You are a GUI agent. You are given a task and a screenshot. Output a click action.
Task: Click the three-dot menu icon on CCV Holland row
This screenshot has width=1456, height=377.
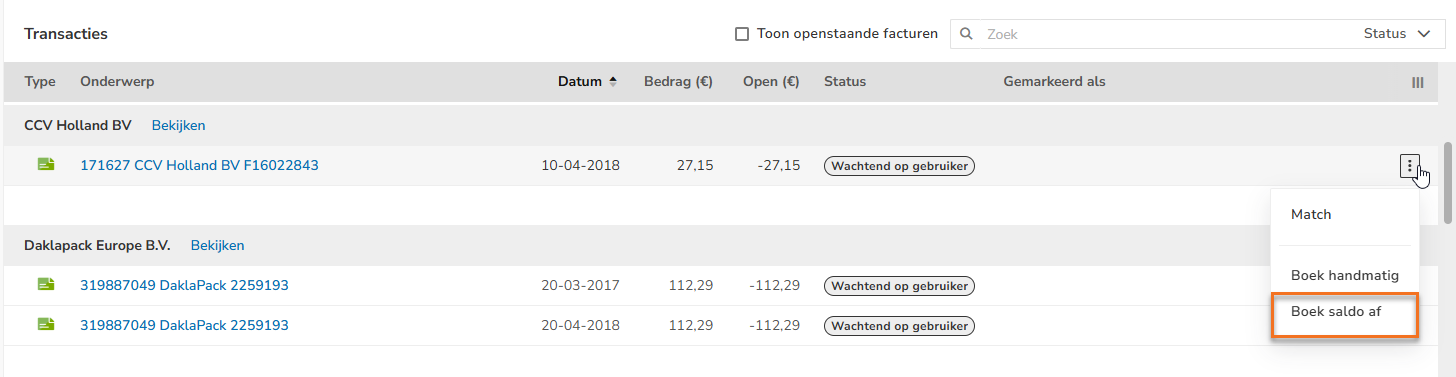click(1410, 166)
